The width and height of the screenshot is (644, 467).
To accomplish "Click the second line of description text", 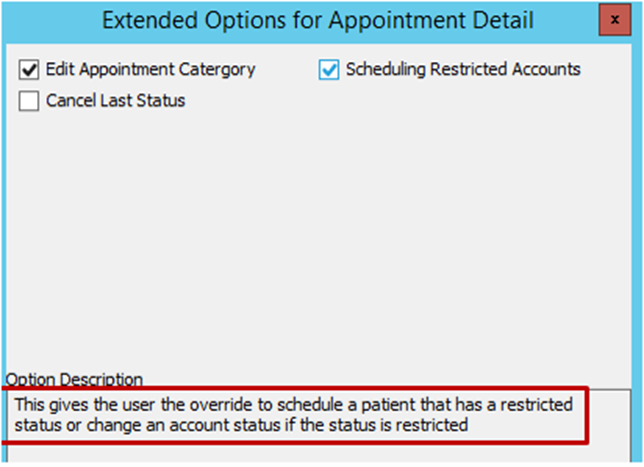I will pos(240,425).
